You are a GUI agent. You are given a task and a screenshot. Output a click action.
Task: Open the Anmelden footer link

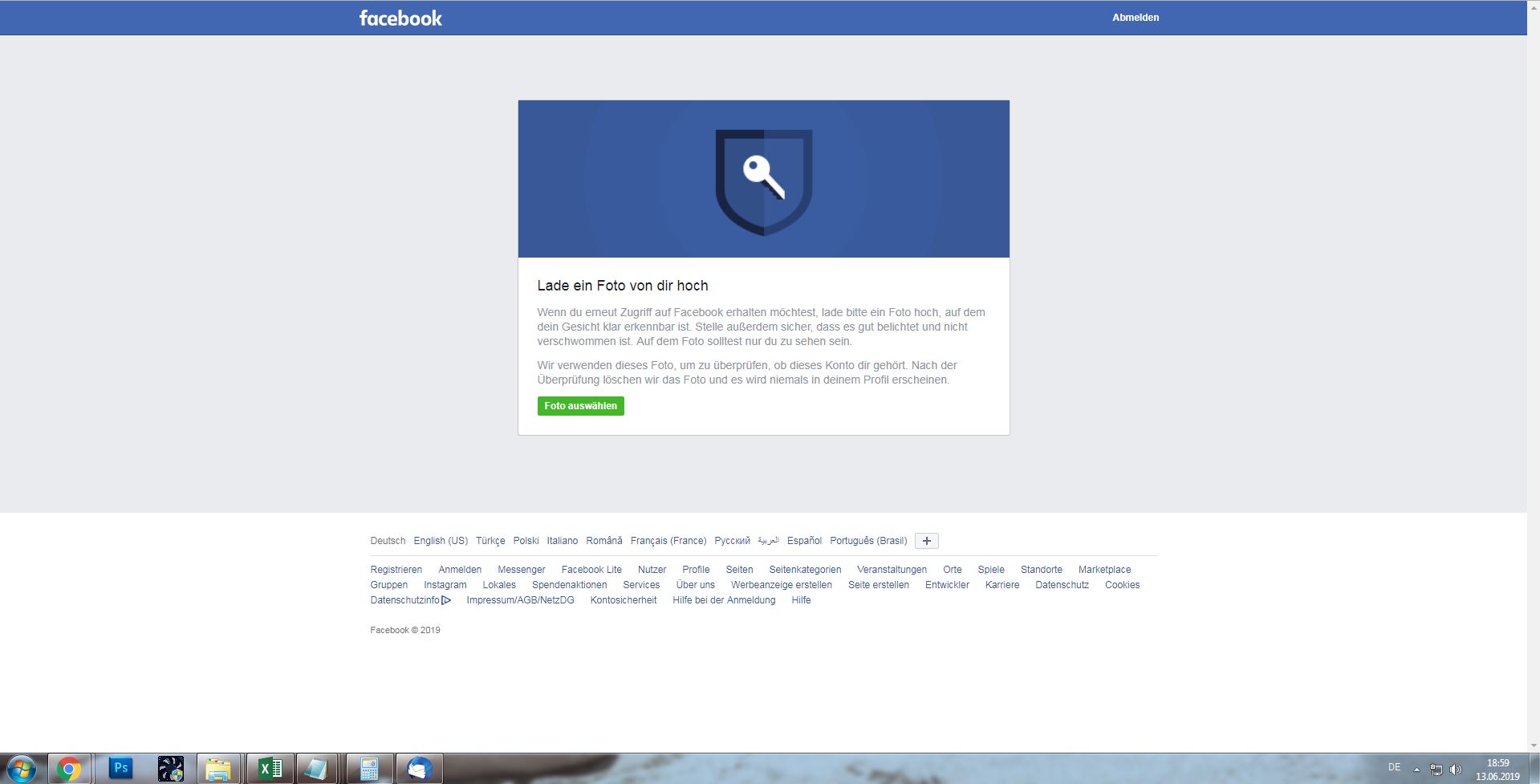pos(460,570)
